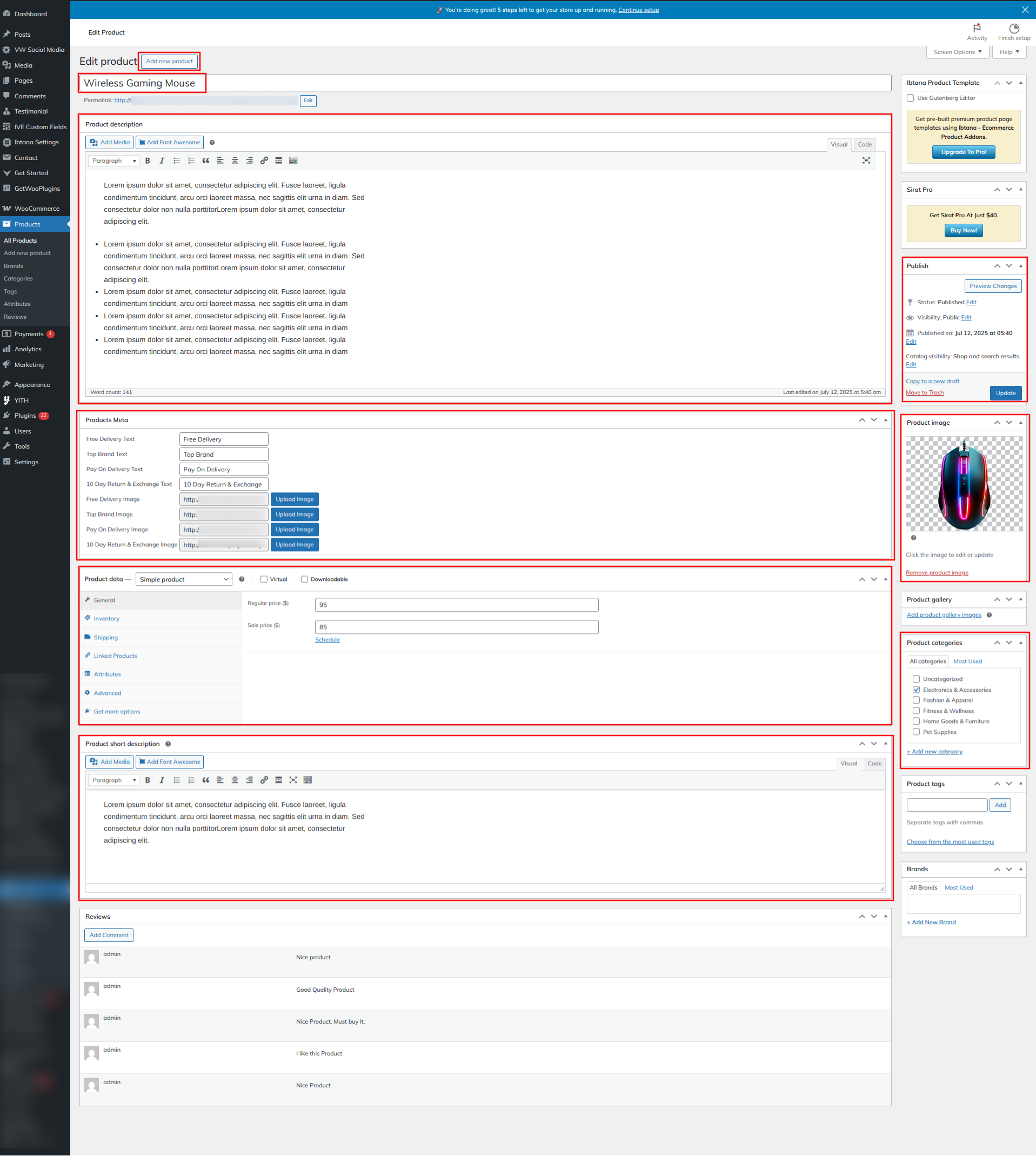Check the Fashion & Apparel category
This screenshot has height=1156, width=1036.
coord(916,700)
